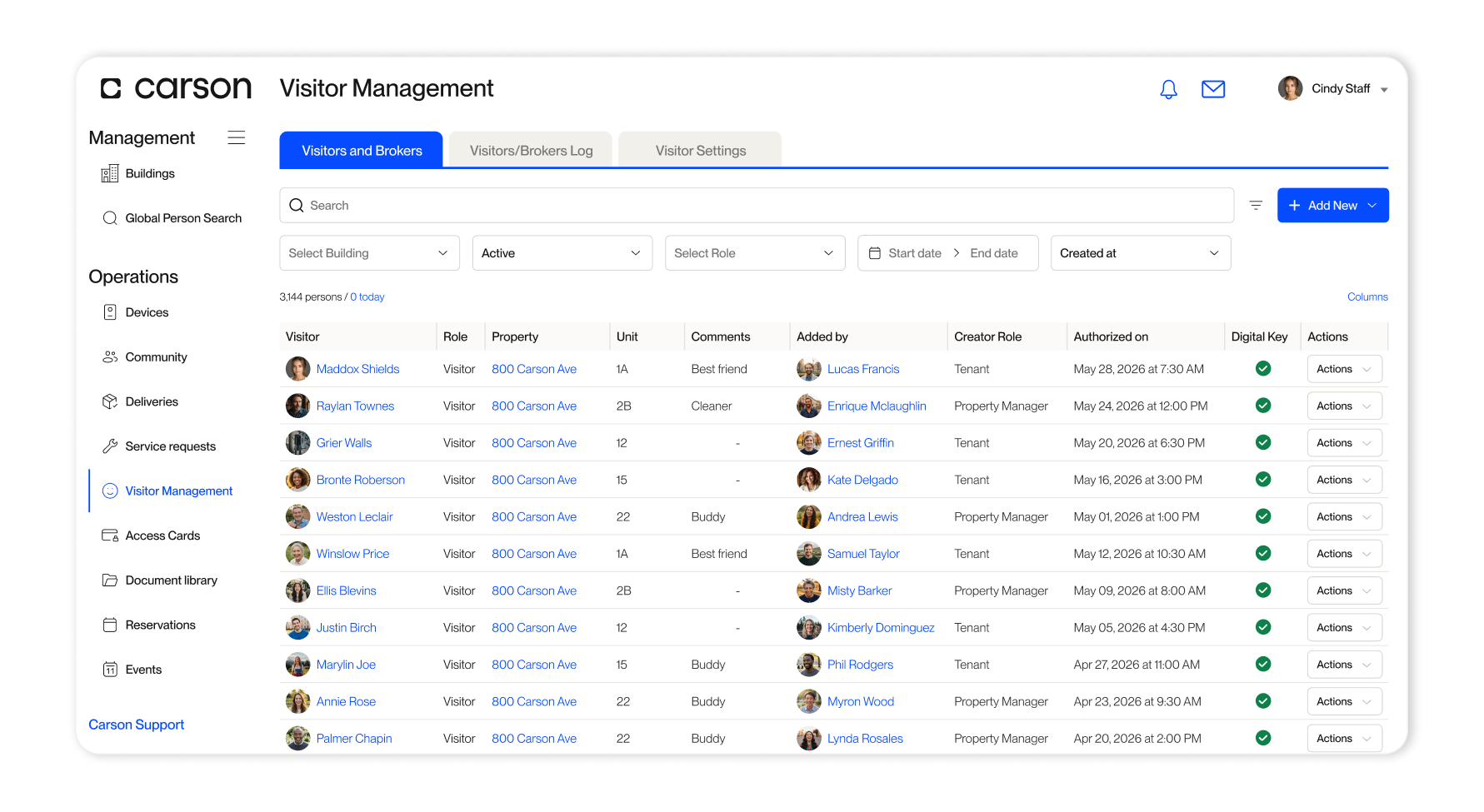Viewport: 1484px width, 812px height.
Task: Click the End date field
Action: click(994, 253)
